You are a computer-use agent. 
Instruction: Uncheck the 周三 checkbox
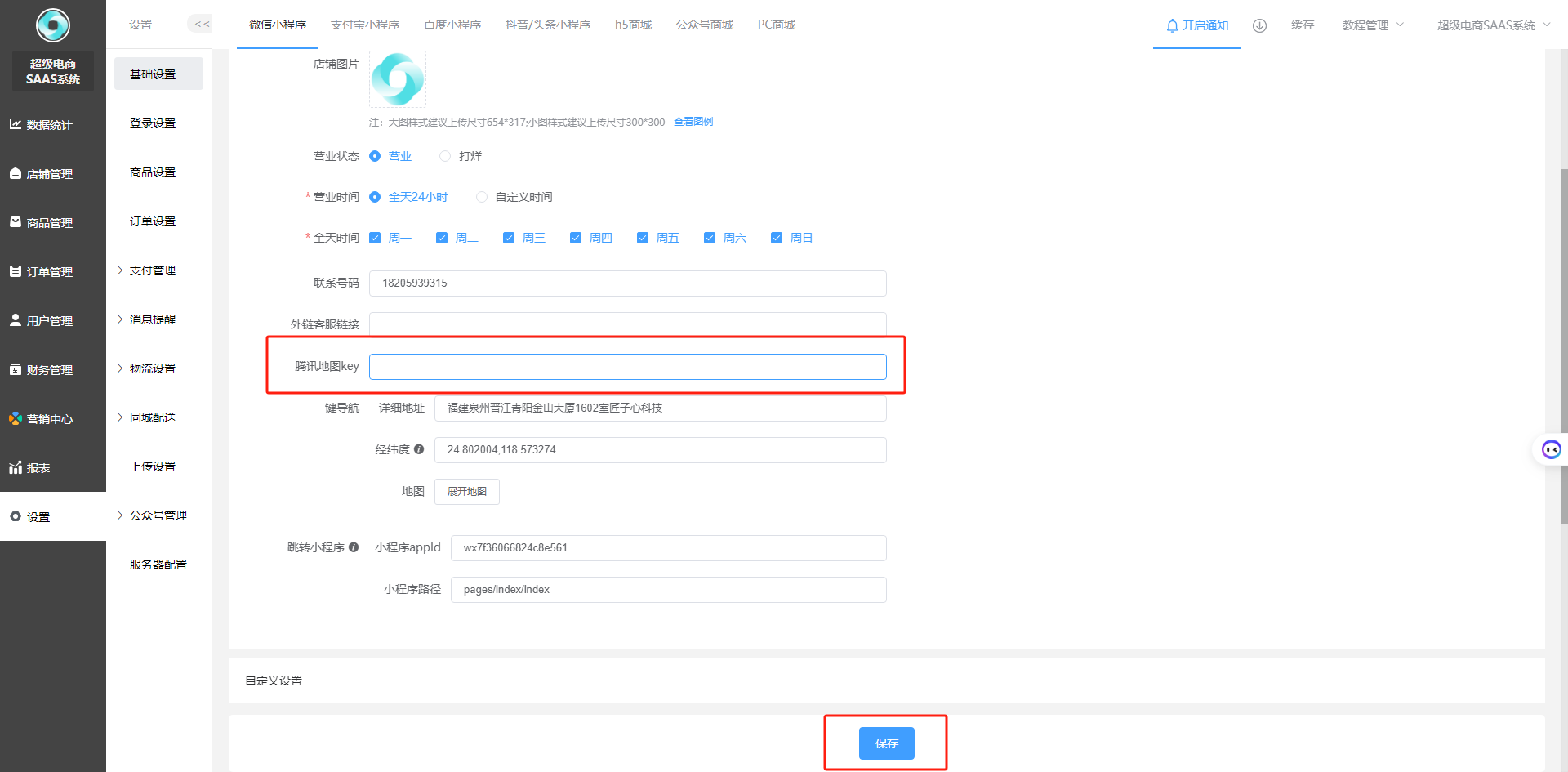[x=509, y=238]
